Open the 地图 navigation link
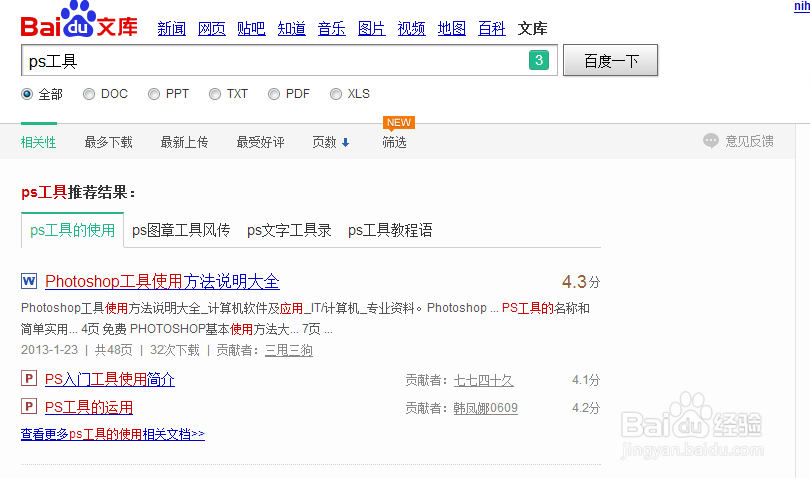 (452, 28)
